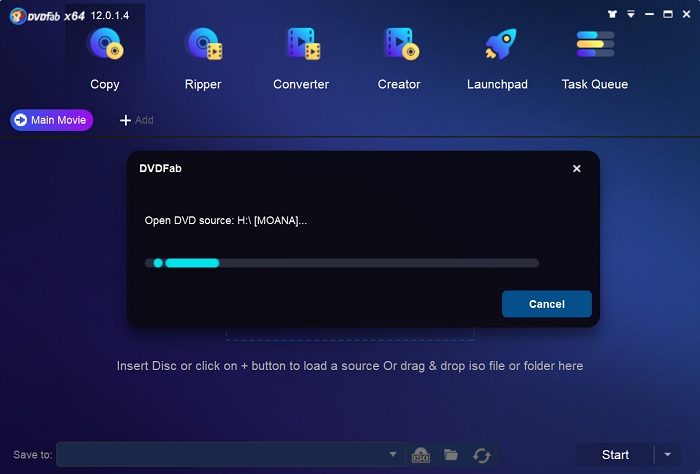
Task: Cancel opening the DVD source
Action: point(547,304)
